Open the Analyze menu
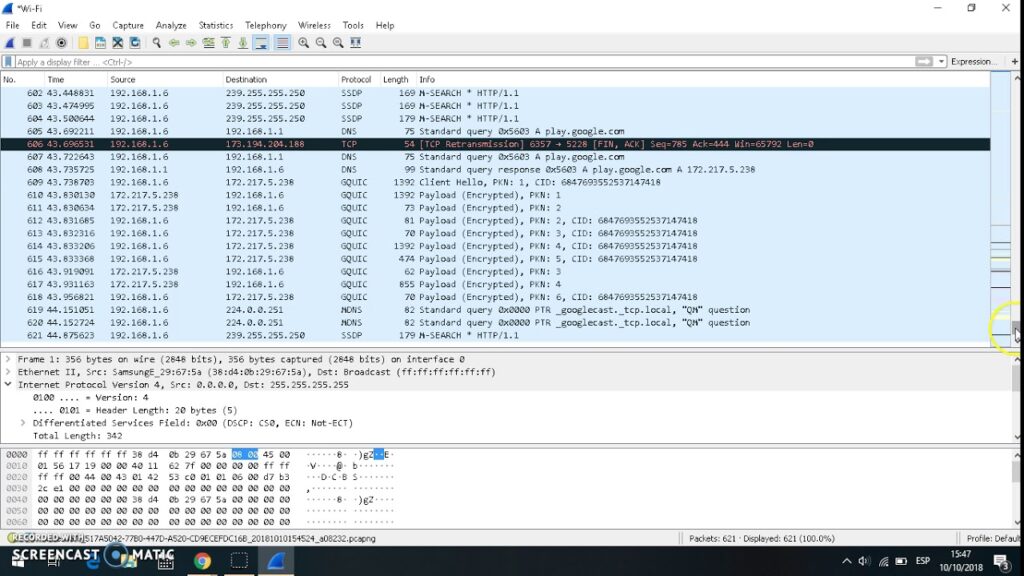Viewport: 1024px width, 576px height. tap(171, 25)
